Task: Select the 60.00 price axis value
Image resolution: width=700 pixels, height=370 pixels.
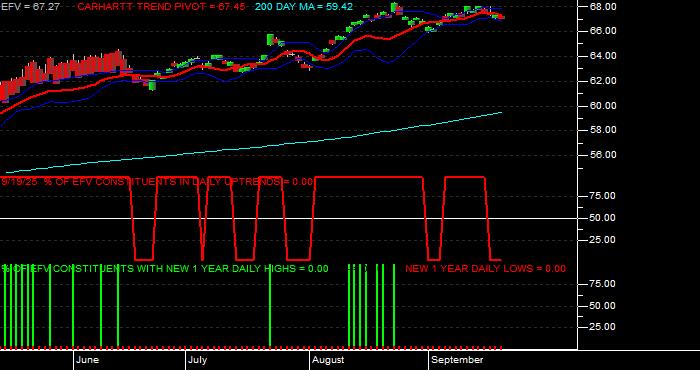Action: (x=604, y=106)
